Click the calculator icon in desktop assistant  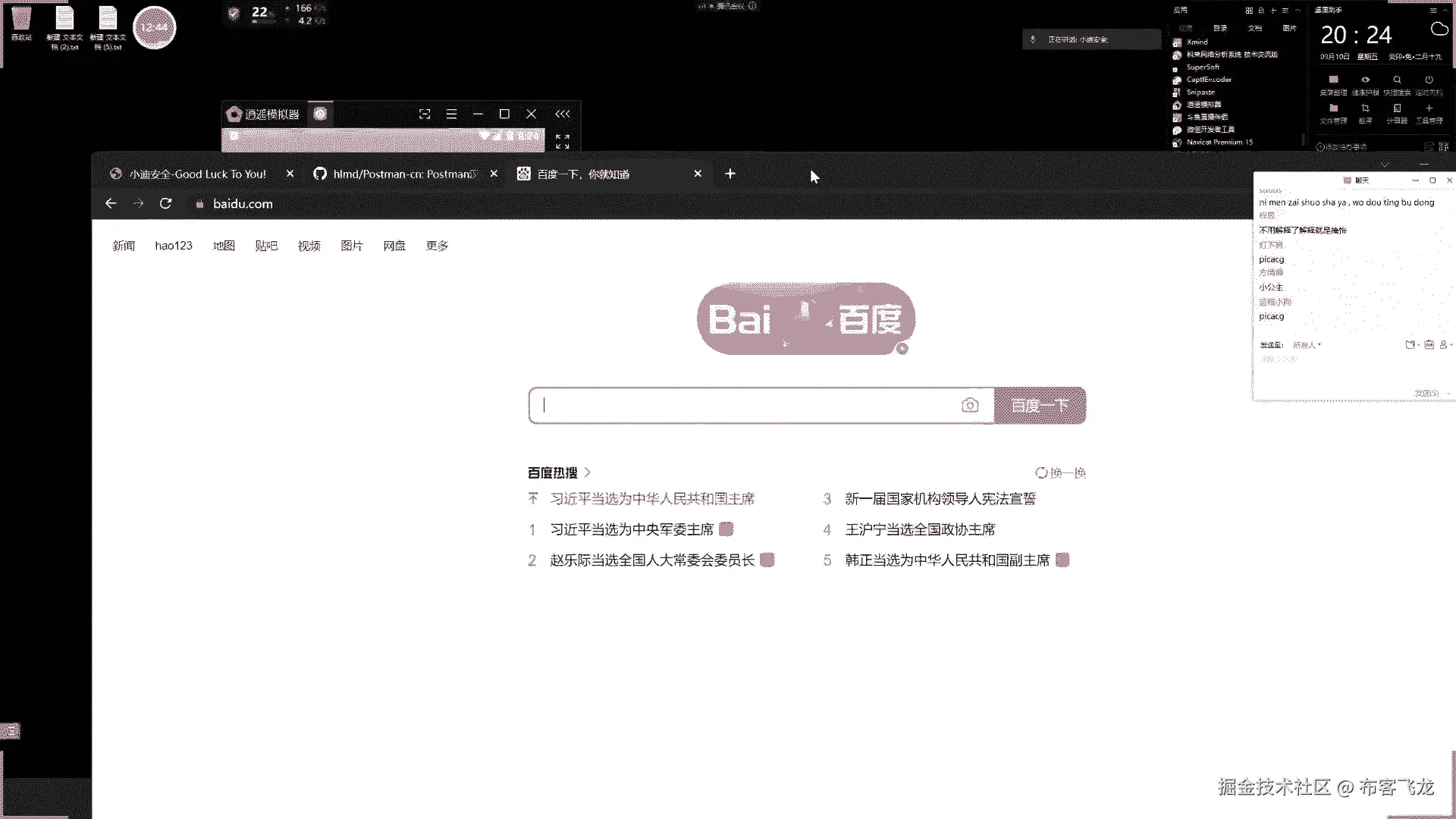[x=1397, y=108]
